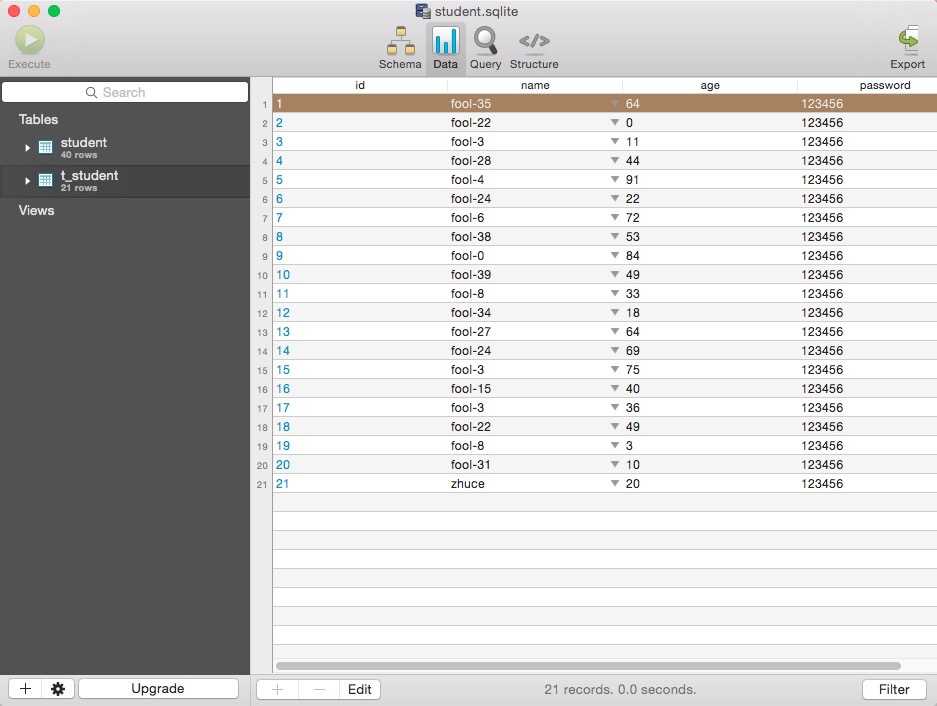Click the magnifier icon in Search field
Image resolution: width=937 pixels, height=706 pixels.
91,92
